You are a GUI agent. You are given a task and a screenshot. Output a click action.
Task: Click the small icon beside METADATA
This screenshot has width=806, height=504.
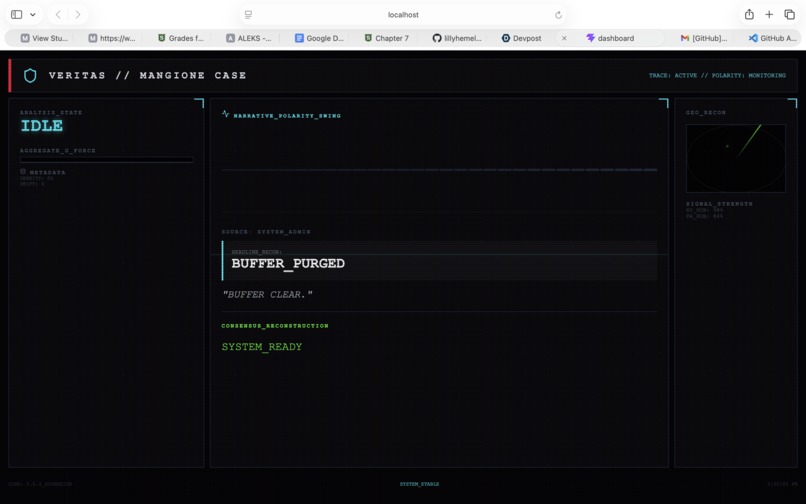(23, 171)
